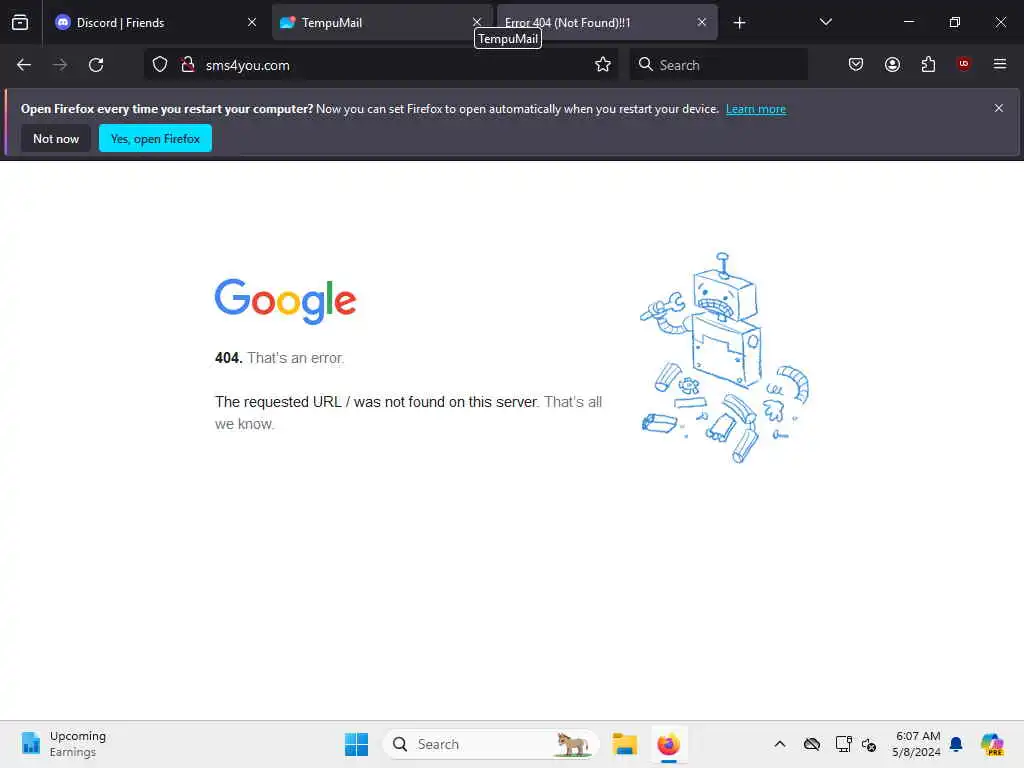This screenshot has width=1024, height=768.
Task: Close the TempuMail tab
Action: click(477, 22)
